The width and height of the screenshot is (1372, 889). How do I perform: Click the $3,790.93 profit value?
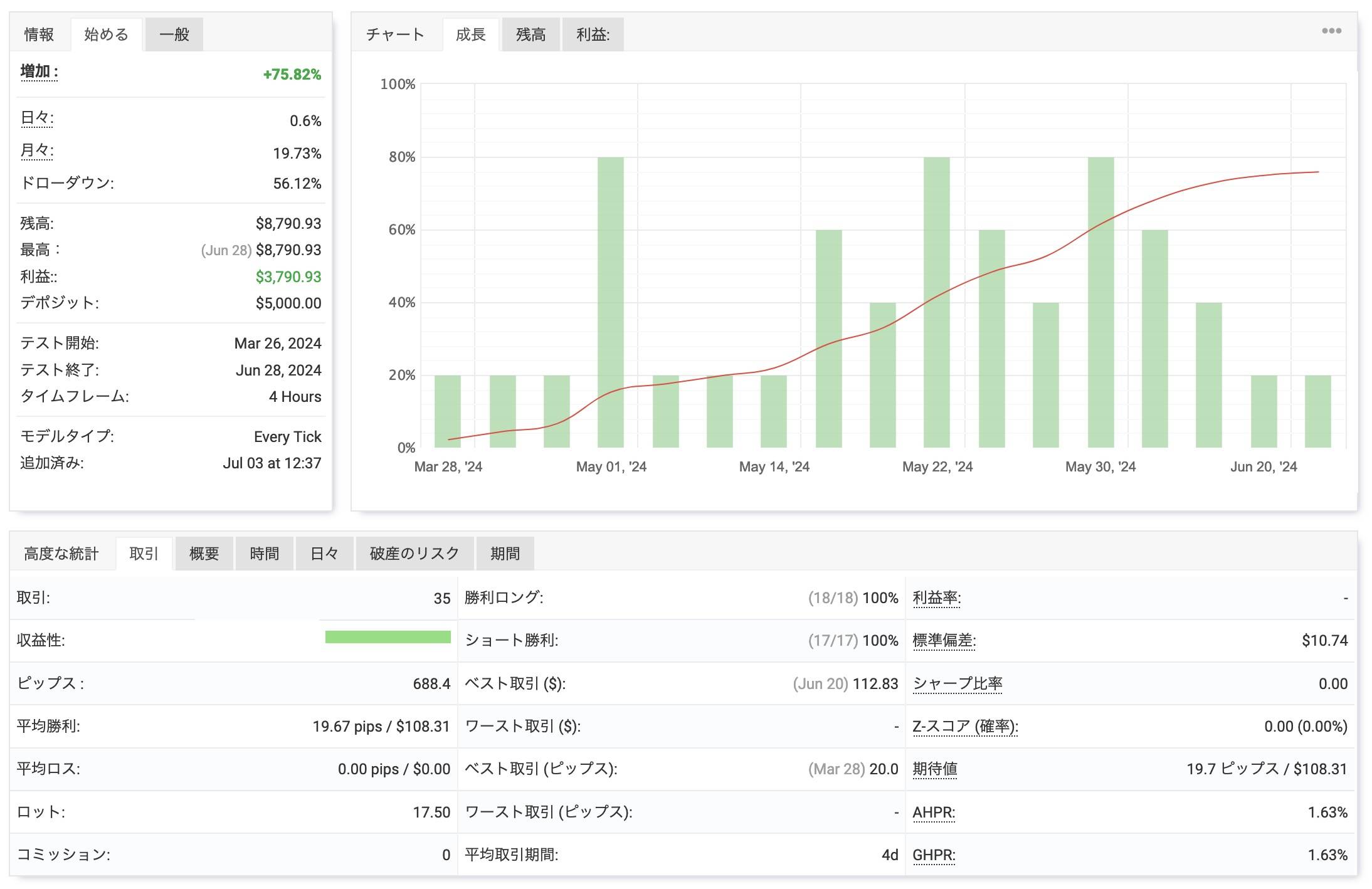tap(288, 277)
